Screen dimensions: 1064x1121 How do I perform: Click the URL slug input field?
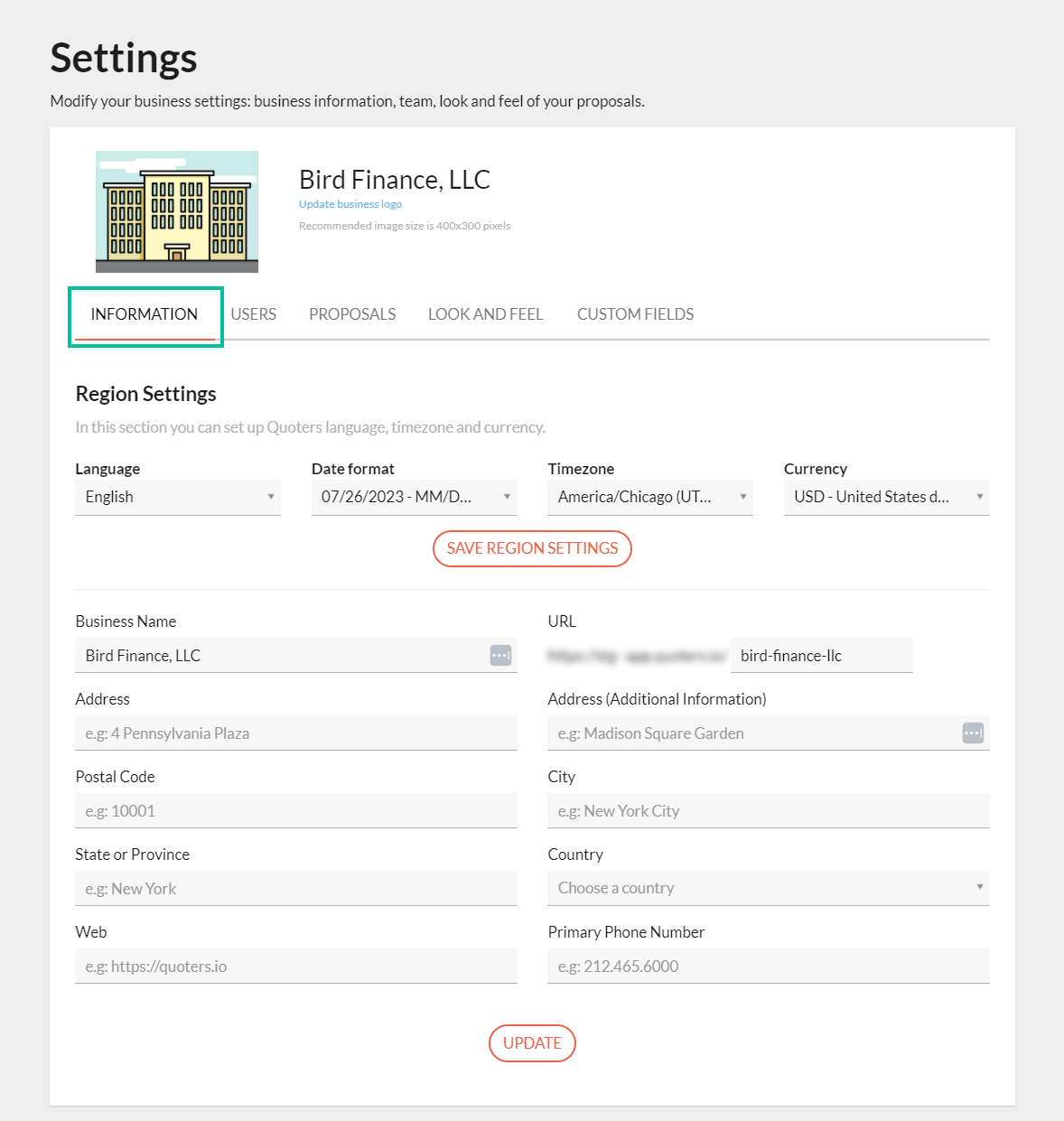click(822, 656)
